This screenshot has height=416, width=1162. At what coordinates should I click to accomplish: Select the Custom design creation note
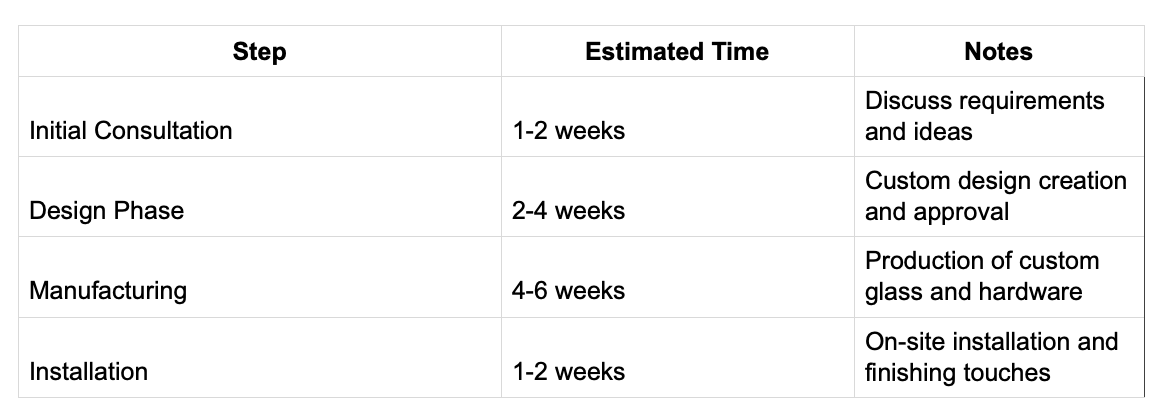995,196
